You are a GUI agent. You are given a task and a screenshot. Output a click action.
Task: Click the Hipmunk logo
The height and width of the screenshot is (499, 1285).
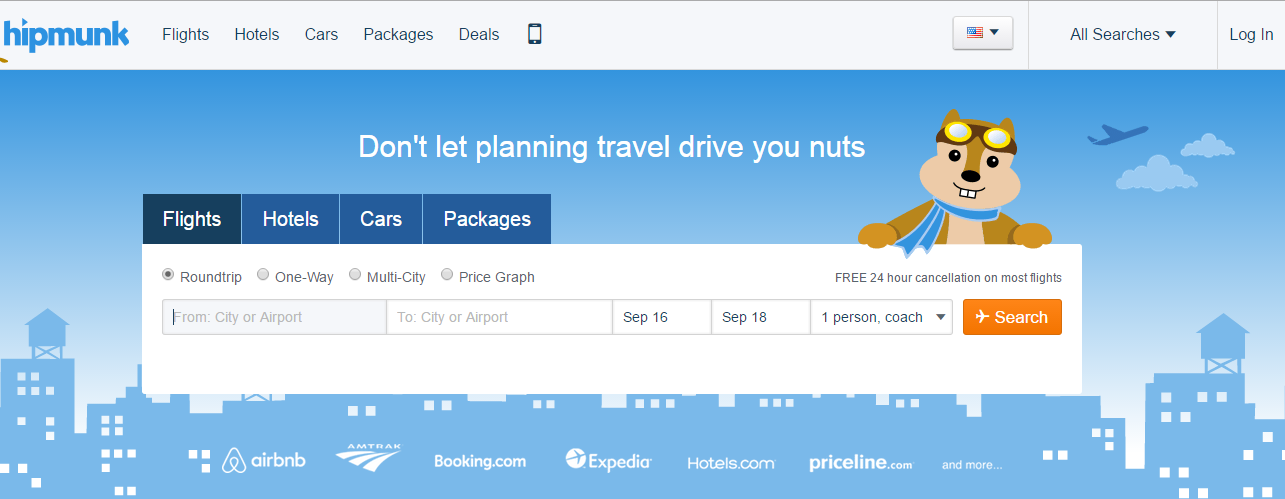click(65, 36)
